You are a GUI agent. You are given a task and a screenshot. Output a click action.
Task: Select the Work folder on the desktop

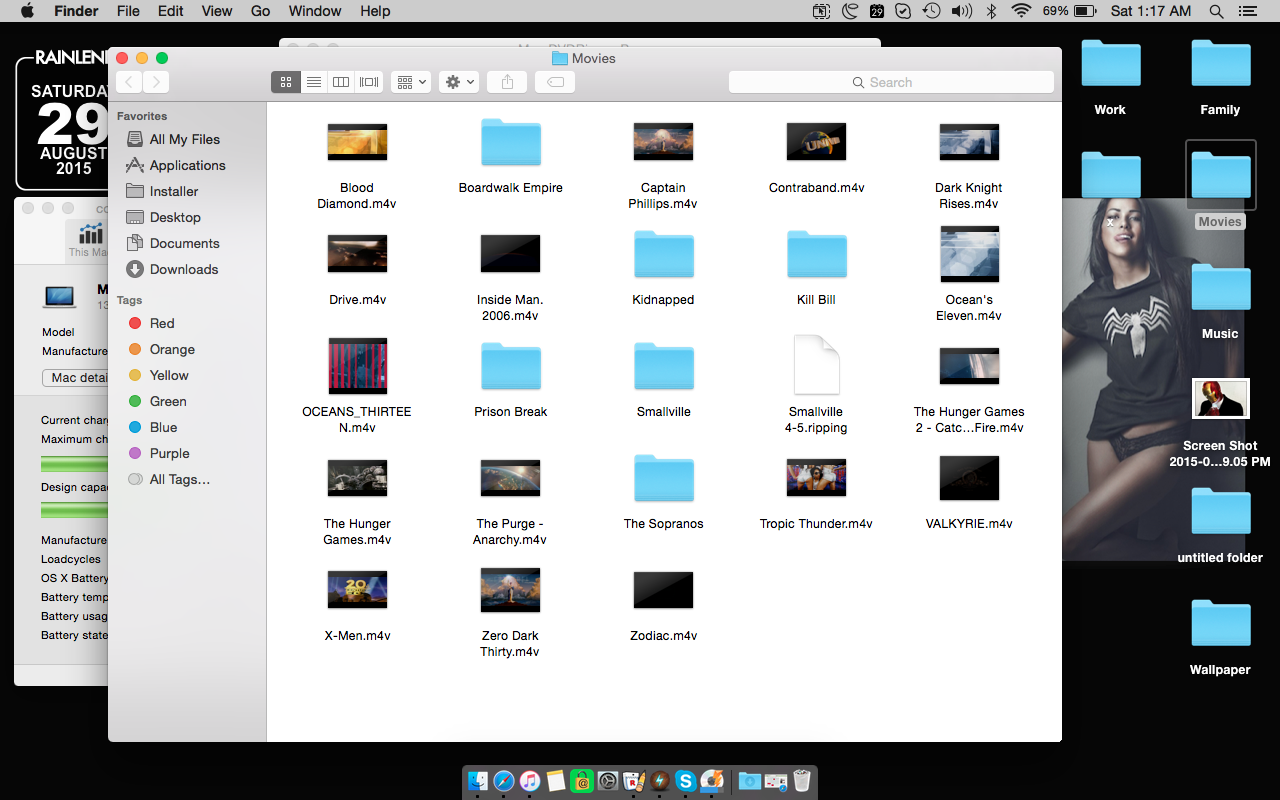tap(1110, 63)
